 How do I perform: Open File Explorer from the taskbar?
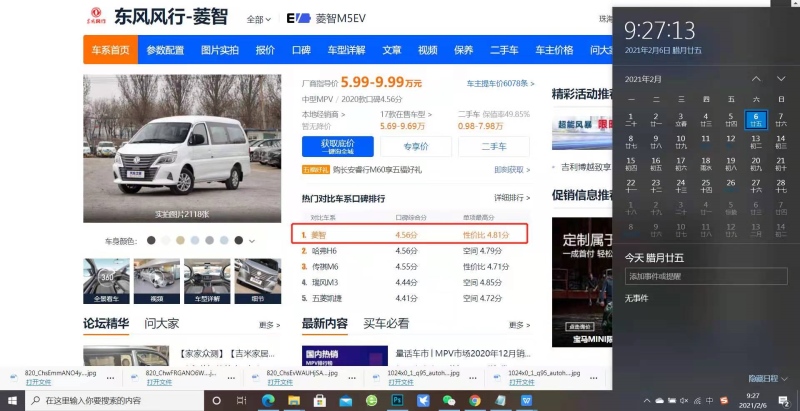[294, 400]
